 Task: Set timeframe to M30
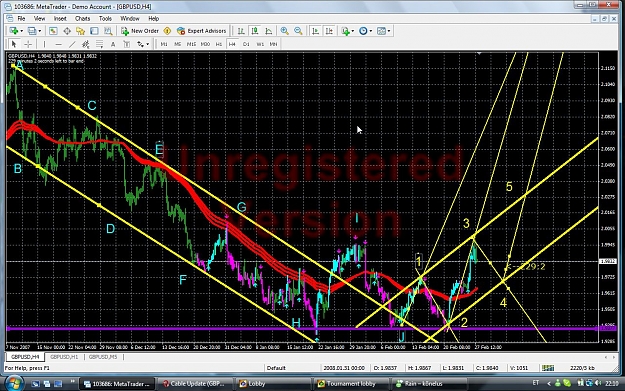[x=205, y=44]
